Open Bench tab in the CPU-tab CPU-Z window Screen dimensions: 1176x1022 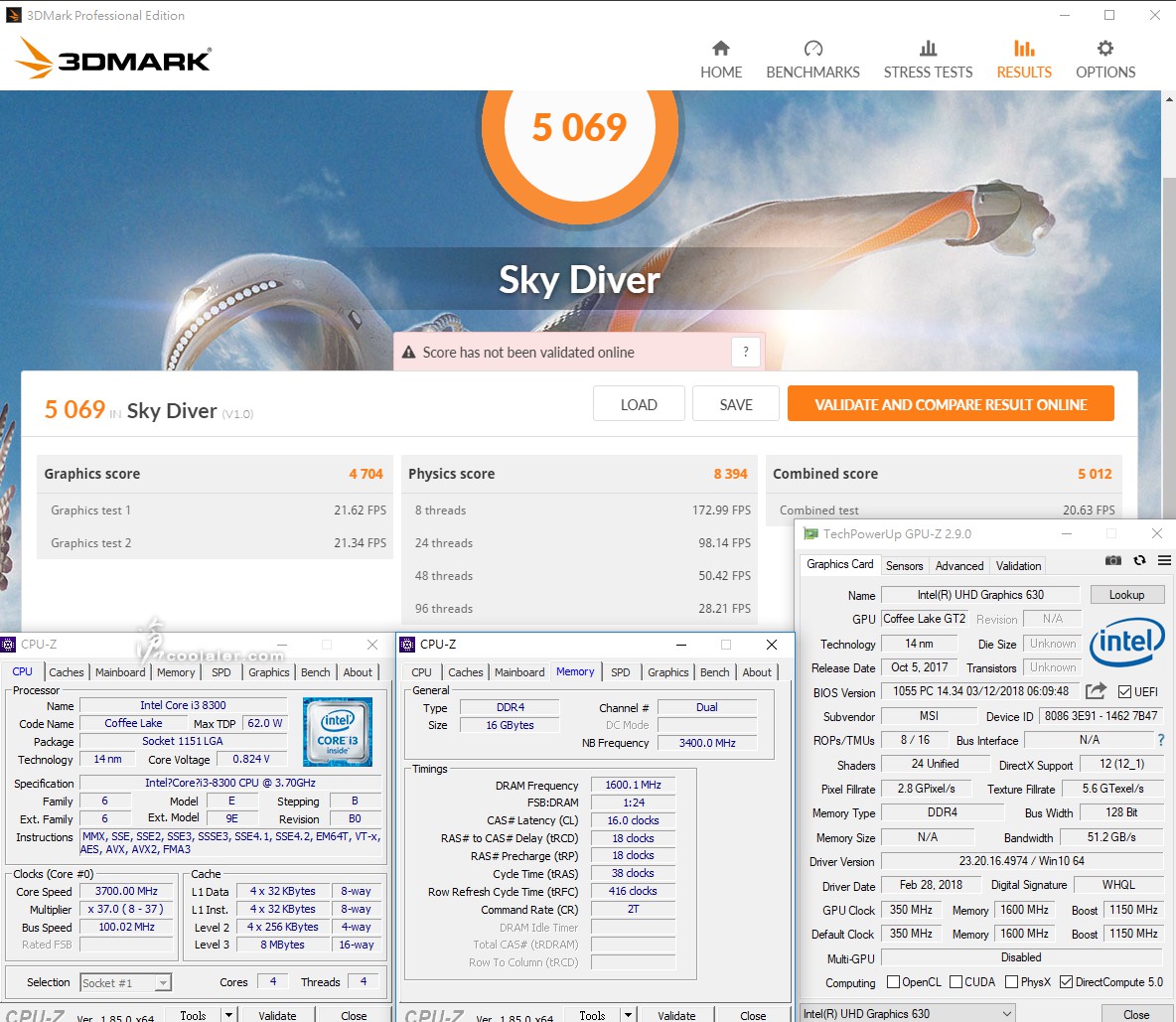[315, 672]
